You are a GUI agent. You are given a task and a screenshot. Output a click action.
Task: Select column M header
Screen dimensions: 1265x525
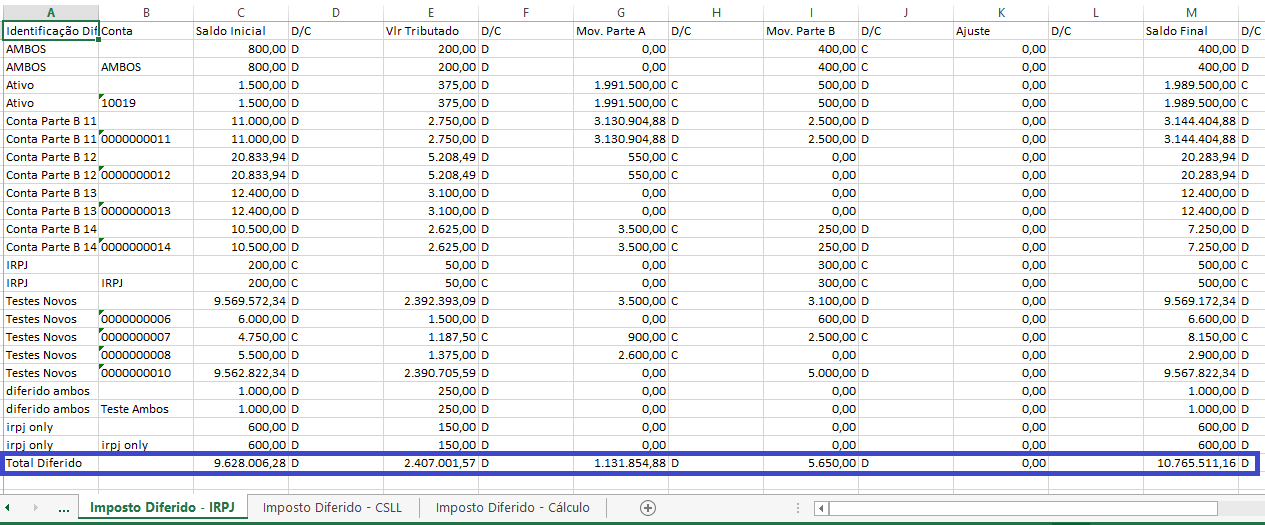click(1190, 12)
